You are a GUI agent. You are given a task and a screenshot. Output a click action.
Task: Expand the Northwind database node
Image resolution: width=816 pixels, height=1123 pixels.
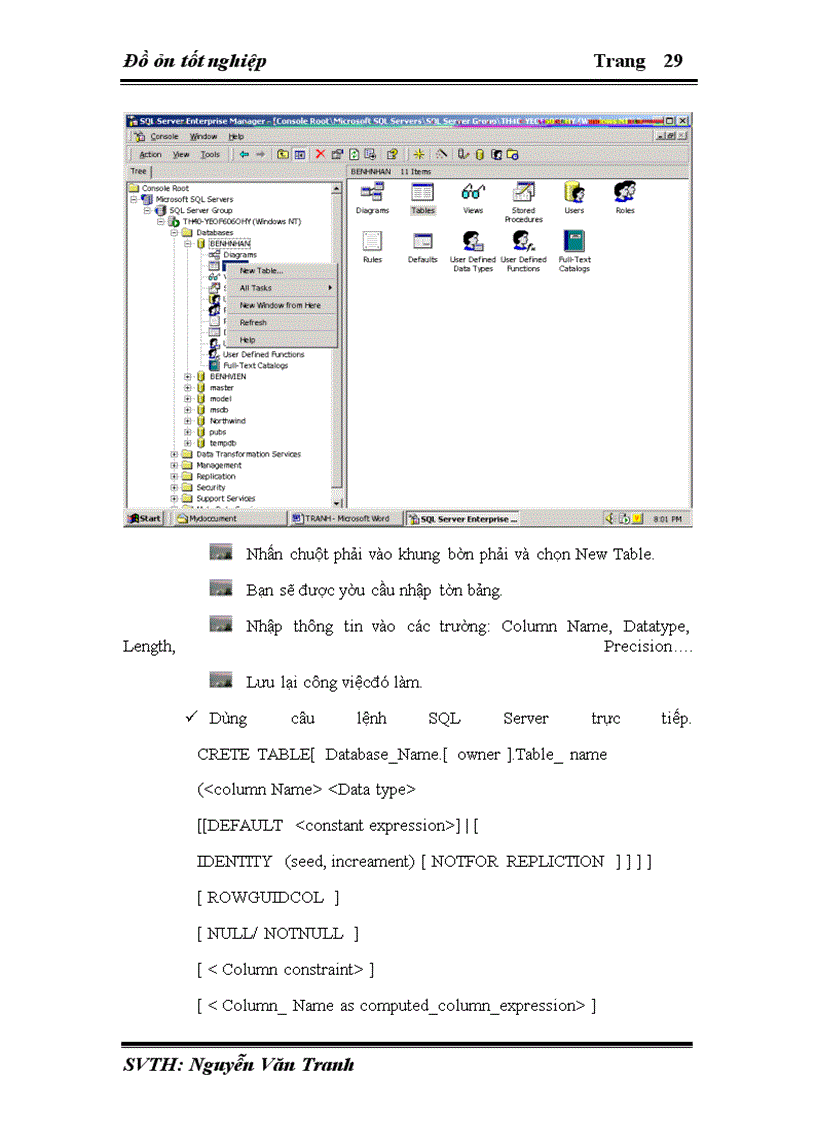187,421
